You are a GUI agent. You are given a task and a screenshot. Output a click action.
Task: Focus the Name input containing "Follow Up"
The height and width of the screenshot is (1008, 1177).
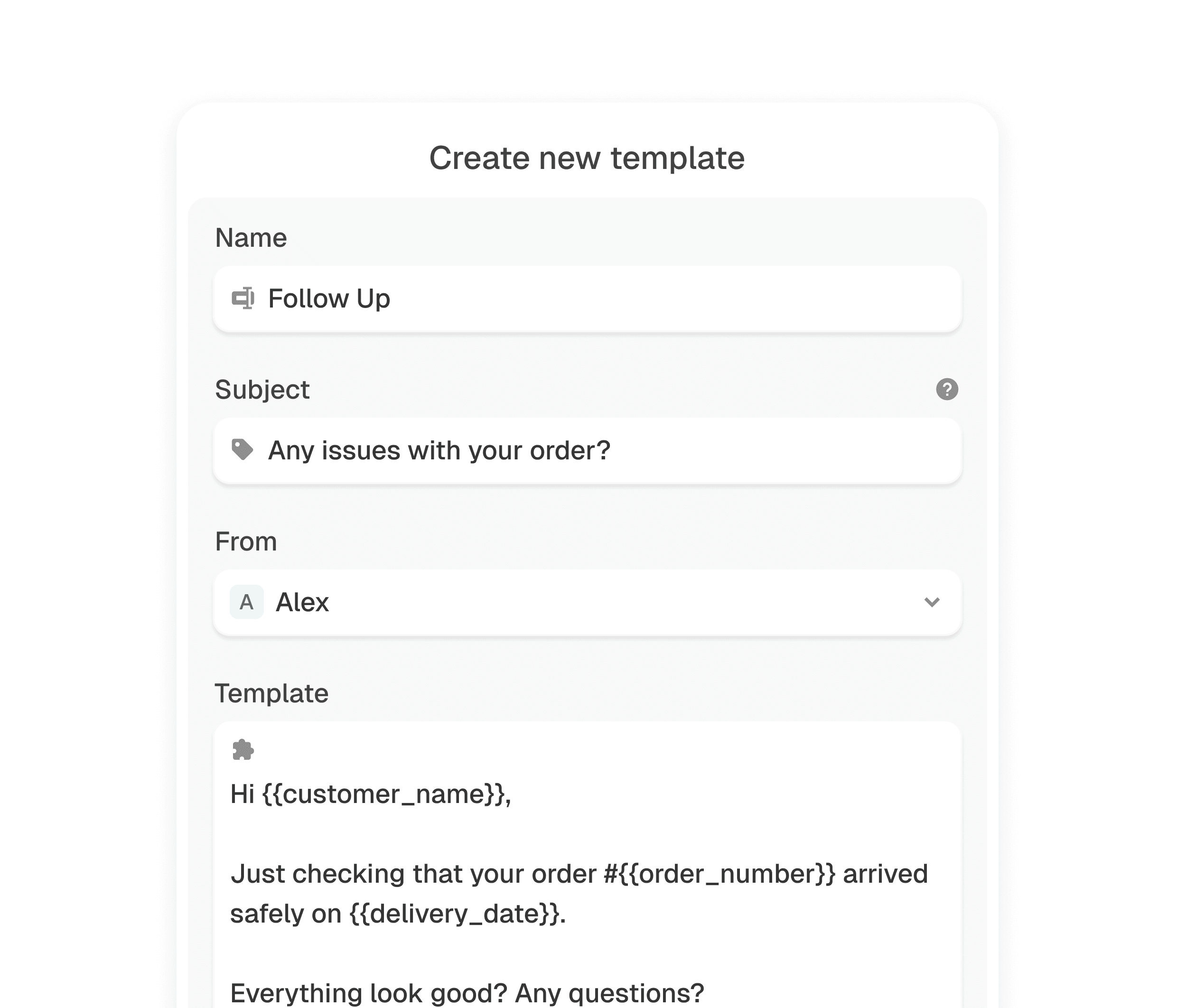[588, 299]
